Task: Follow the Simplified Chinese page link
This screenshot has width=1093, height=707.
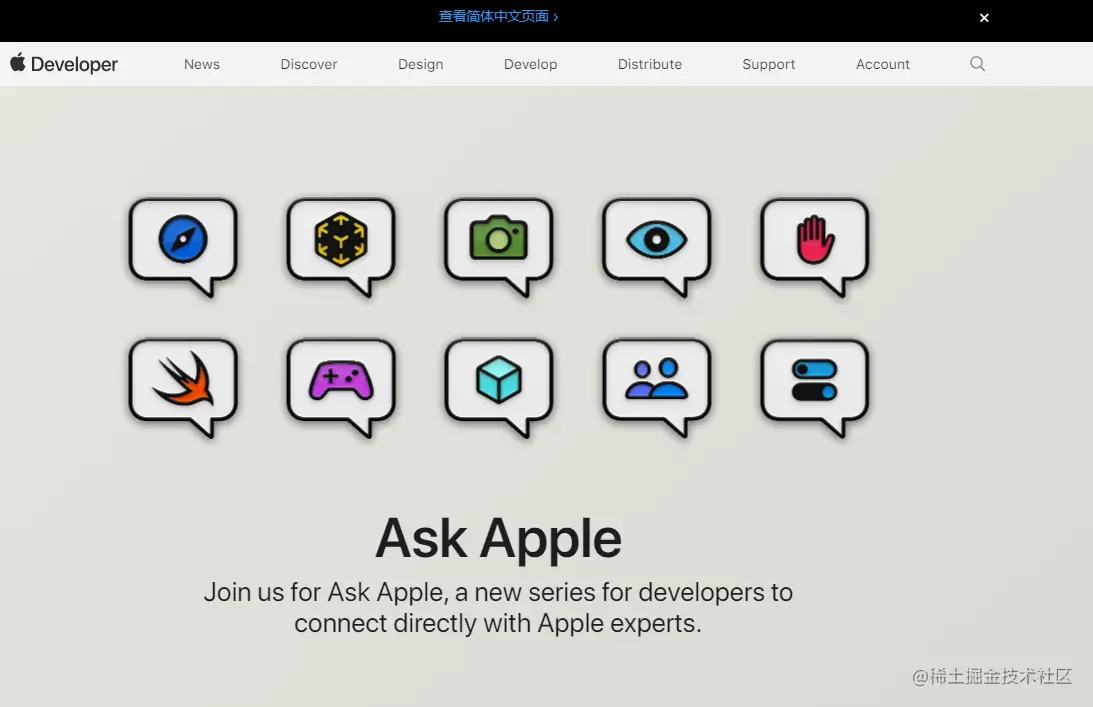Action: pos(498,17)
